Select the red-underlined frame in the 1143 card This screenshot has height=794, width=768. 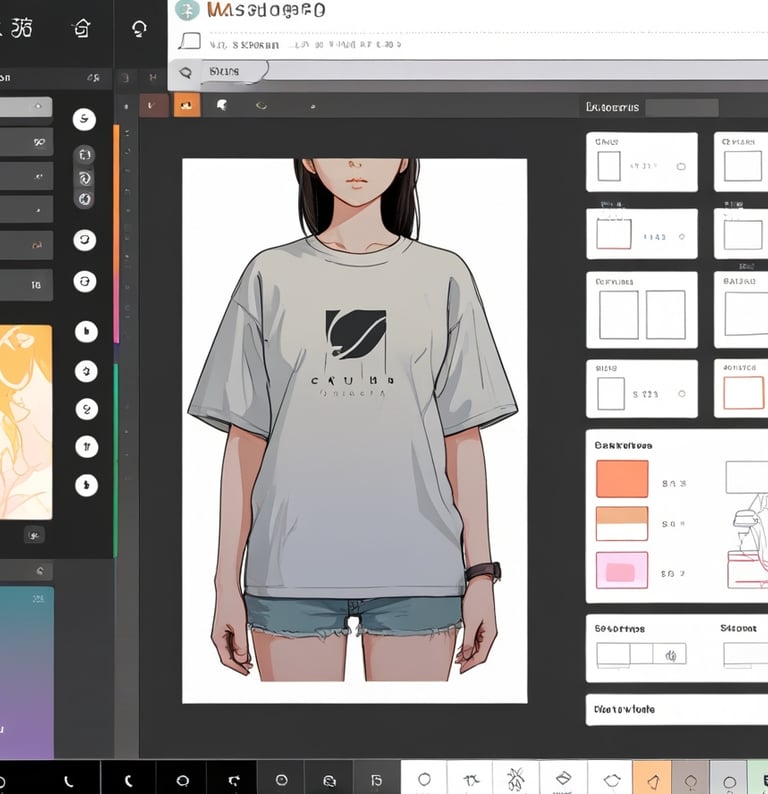(x=614, y=234)
